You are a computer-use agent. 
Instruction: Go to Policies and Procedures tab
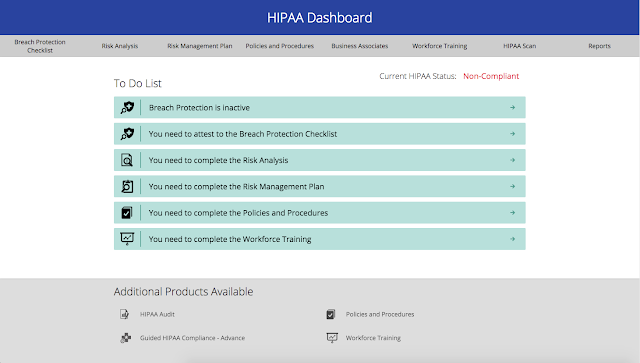click(x=280, y=46)
